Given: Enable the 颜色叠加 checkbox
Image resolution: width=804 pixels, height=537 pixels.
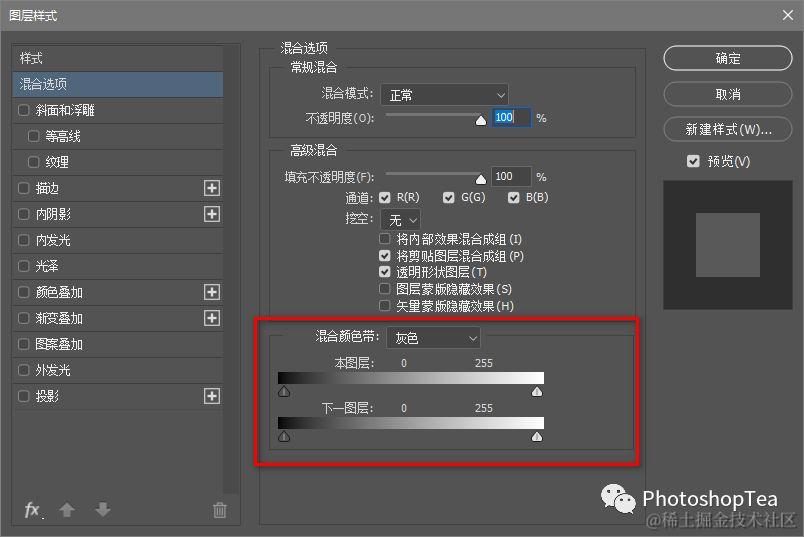Looking at the screenshot, I should [x=24, y=292].
